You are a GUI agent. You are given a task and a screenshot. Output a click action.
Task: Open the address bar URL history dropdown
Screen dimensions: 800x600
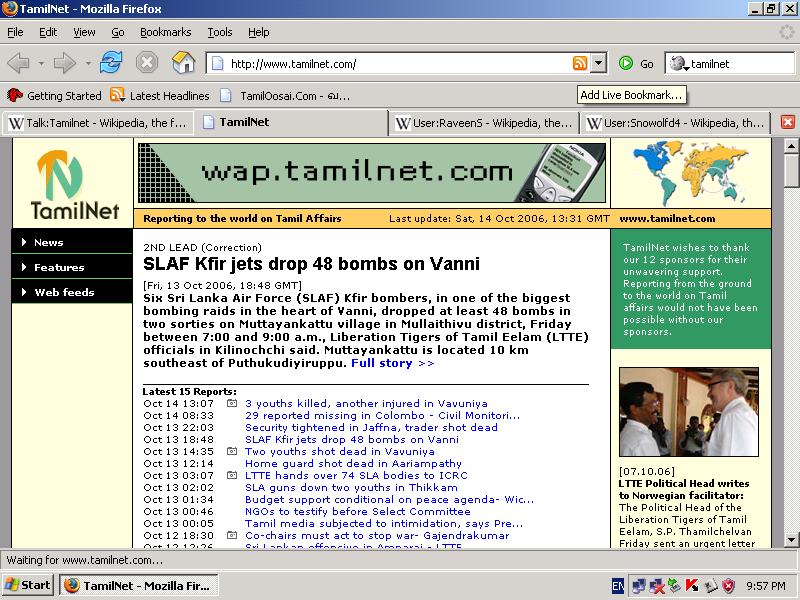tap(598, 63)
